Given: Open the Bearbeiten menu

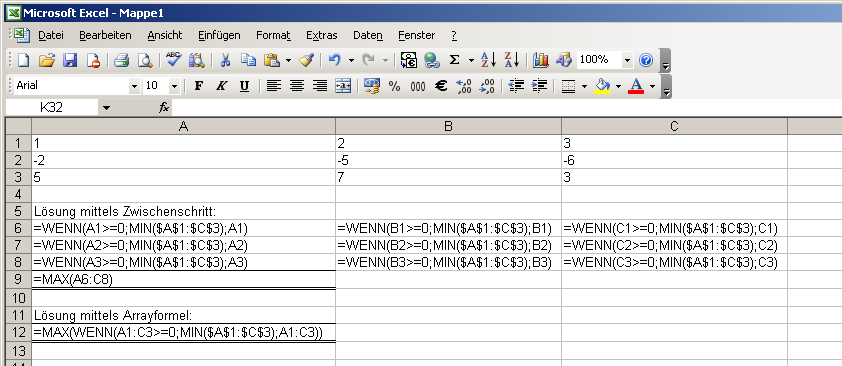Looking at the screenshot, I should pos(105,35).
